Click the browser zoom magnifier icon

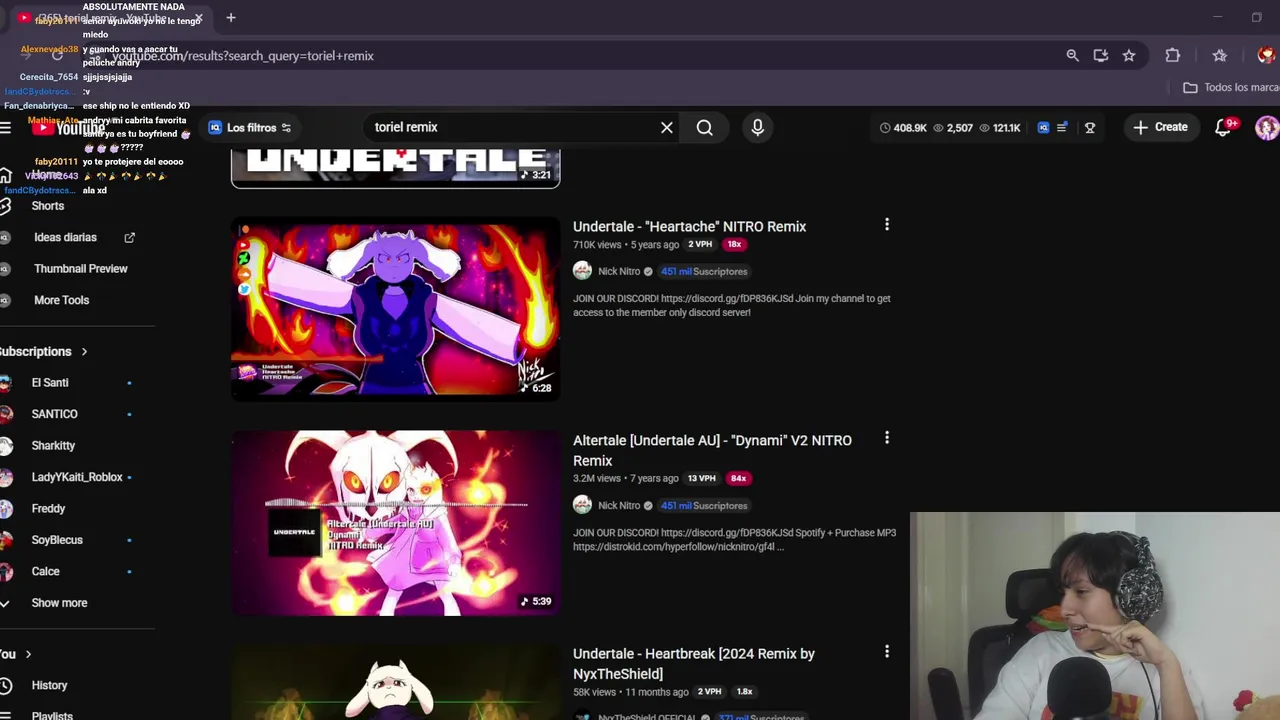point(1072,56)
